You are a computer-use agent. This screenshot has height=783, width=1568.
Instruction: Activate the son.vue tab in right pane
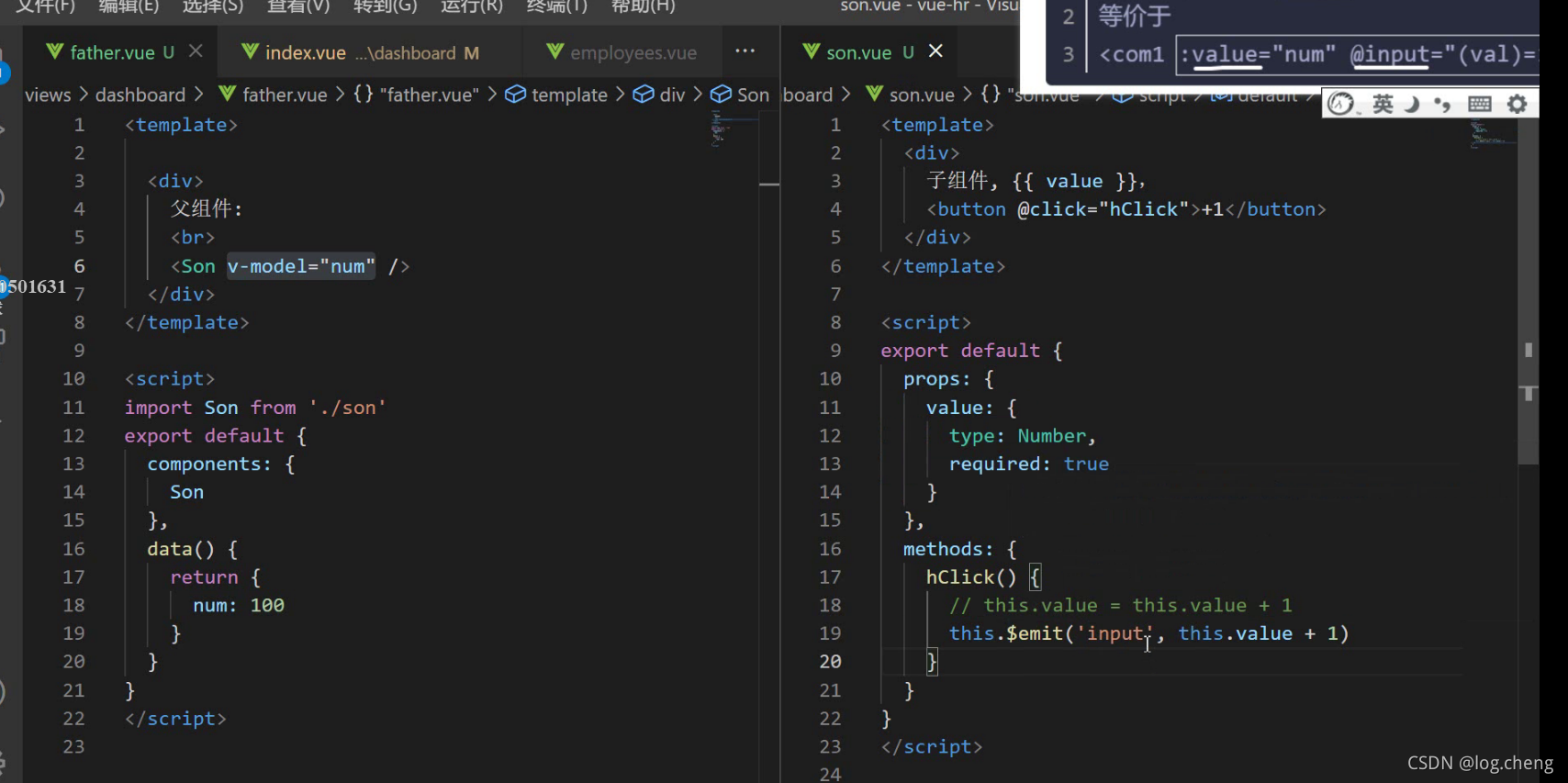pos(857,52)
